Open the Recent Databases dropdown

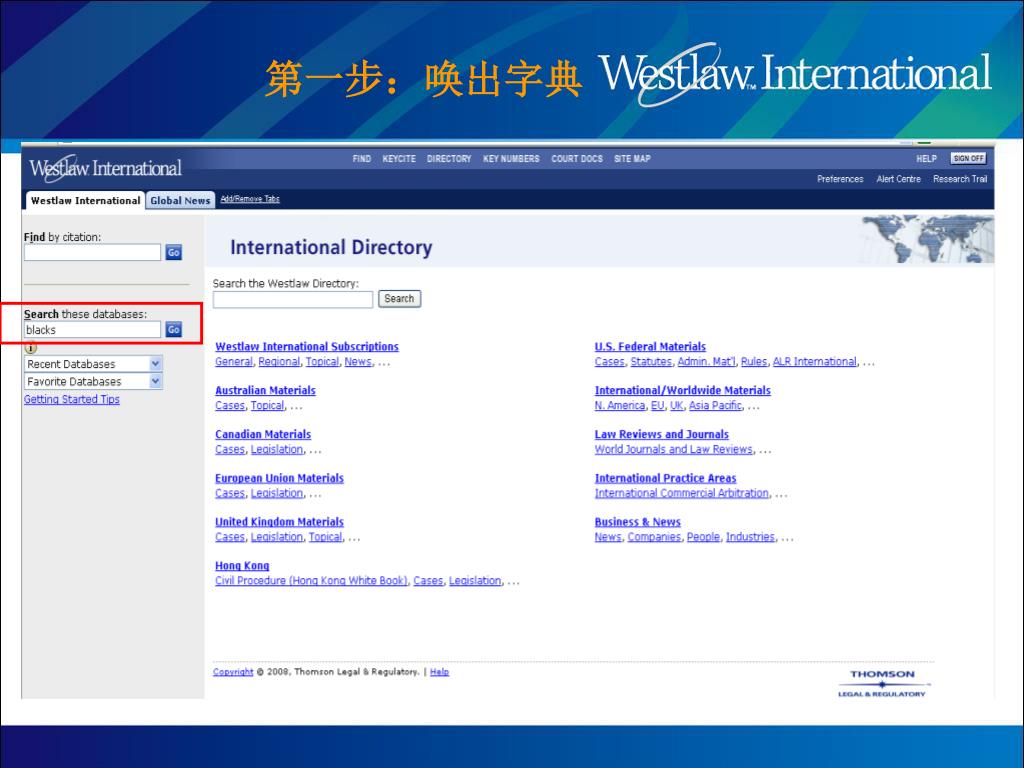click(93, 364)
